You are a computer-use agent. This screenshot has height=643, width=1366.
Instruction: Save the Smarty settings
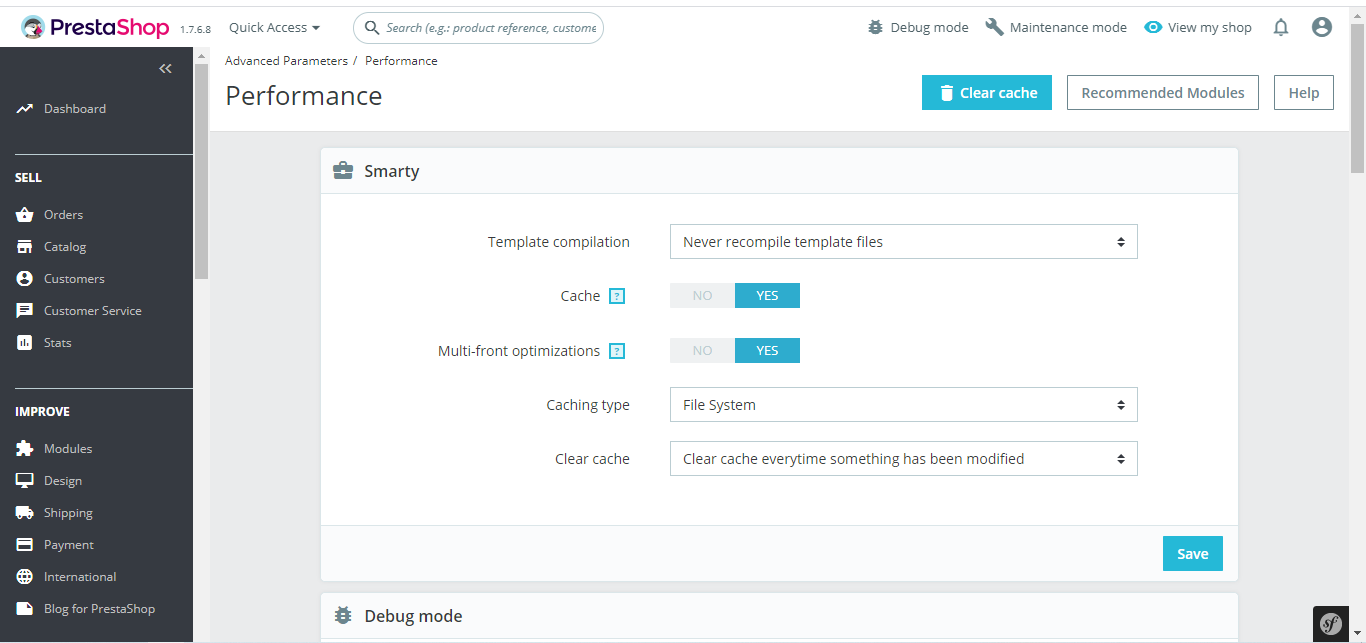[x=1192, y=554]
